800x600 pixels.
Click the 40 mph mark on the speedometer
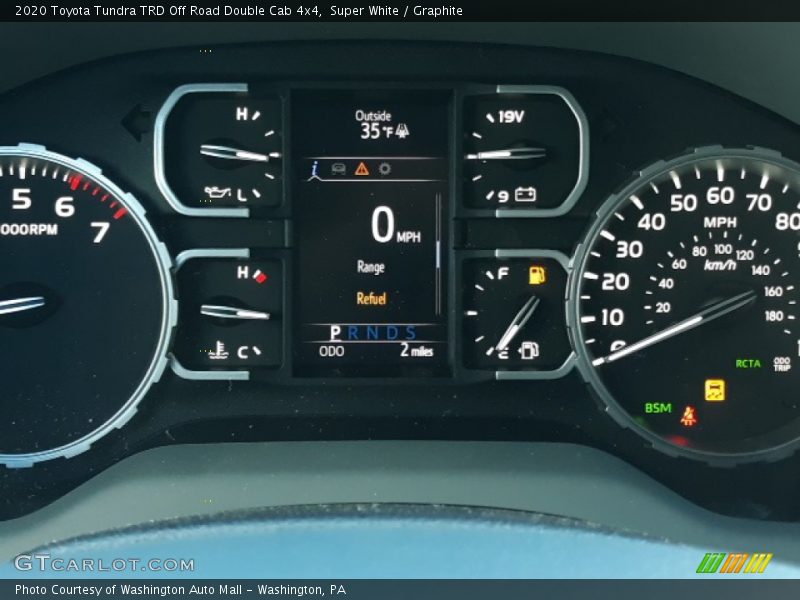point(651,222)
